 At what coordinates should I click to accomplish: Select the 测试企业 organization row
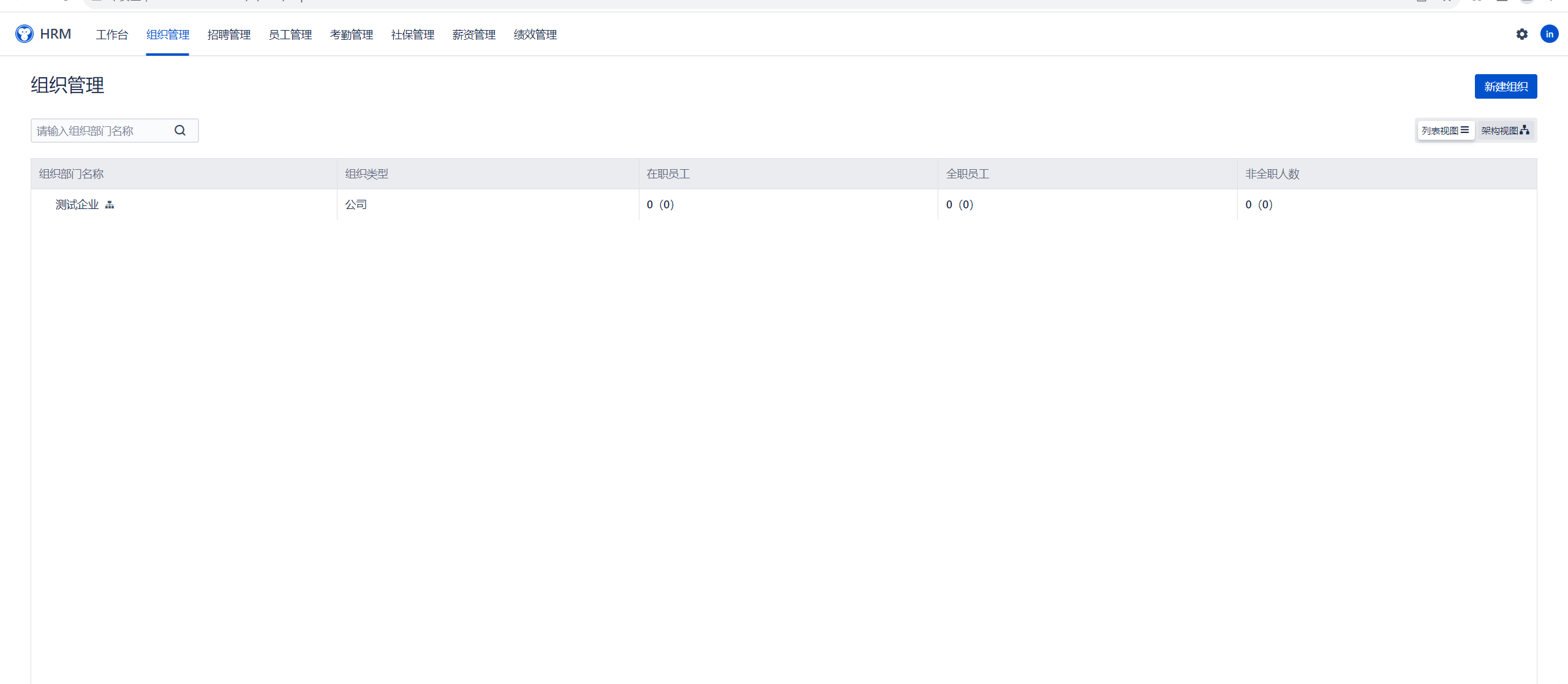tap(77, 205)
